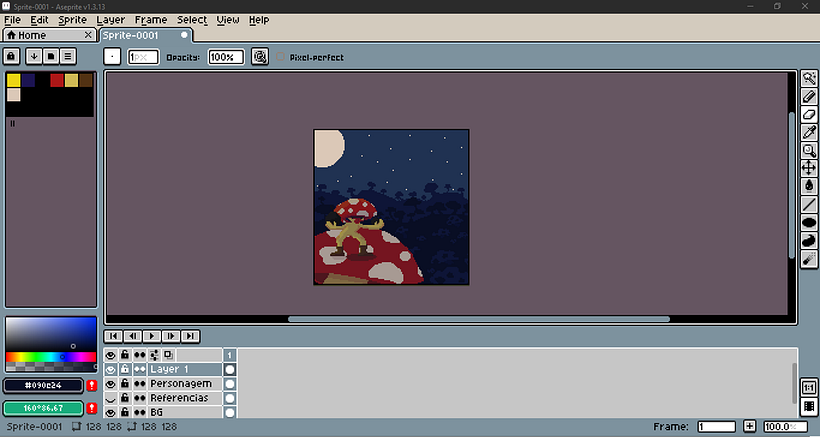The height and width of the screenshot is (438, 820).
Task: Close the Home tab
Action: tap(88, 35)
